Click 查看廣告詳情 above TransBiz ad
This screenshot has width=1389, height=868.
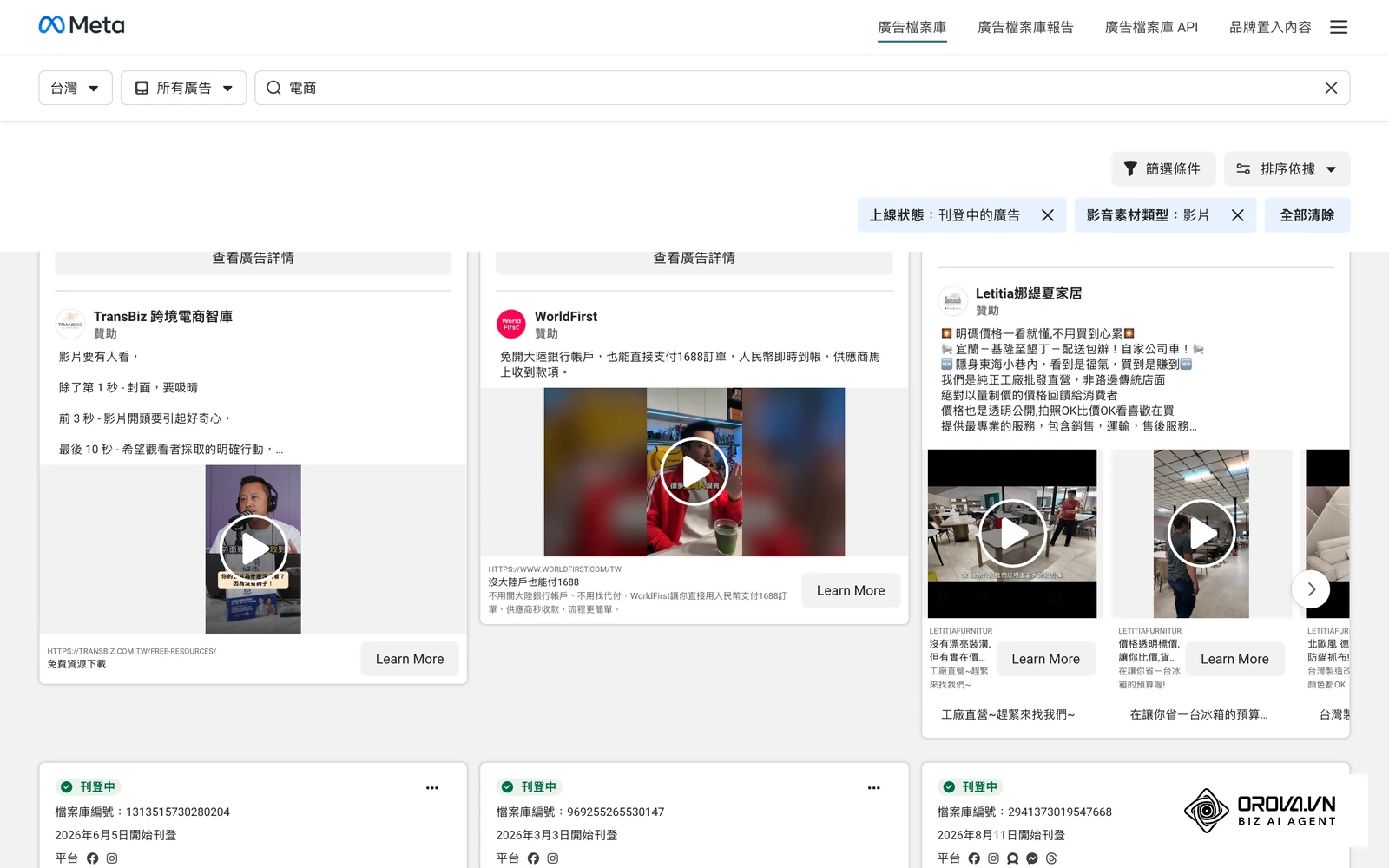click(253, 261)
